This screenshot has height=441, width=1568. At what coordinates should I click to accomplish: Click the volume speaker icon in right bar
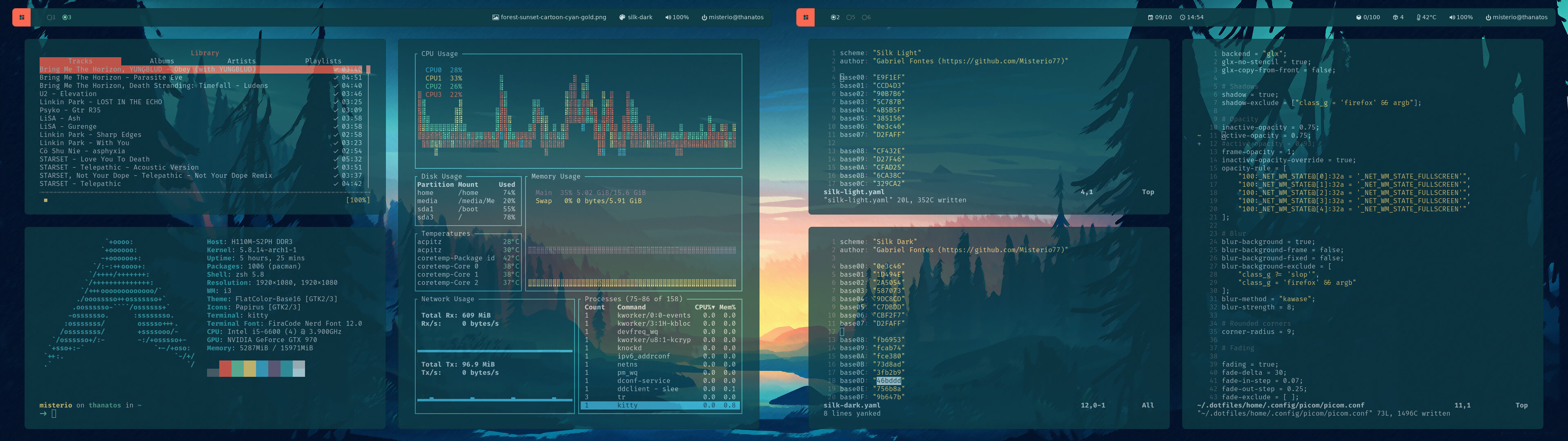[x=1452, y=17]
